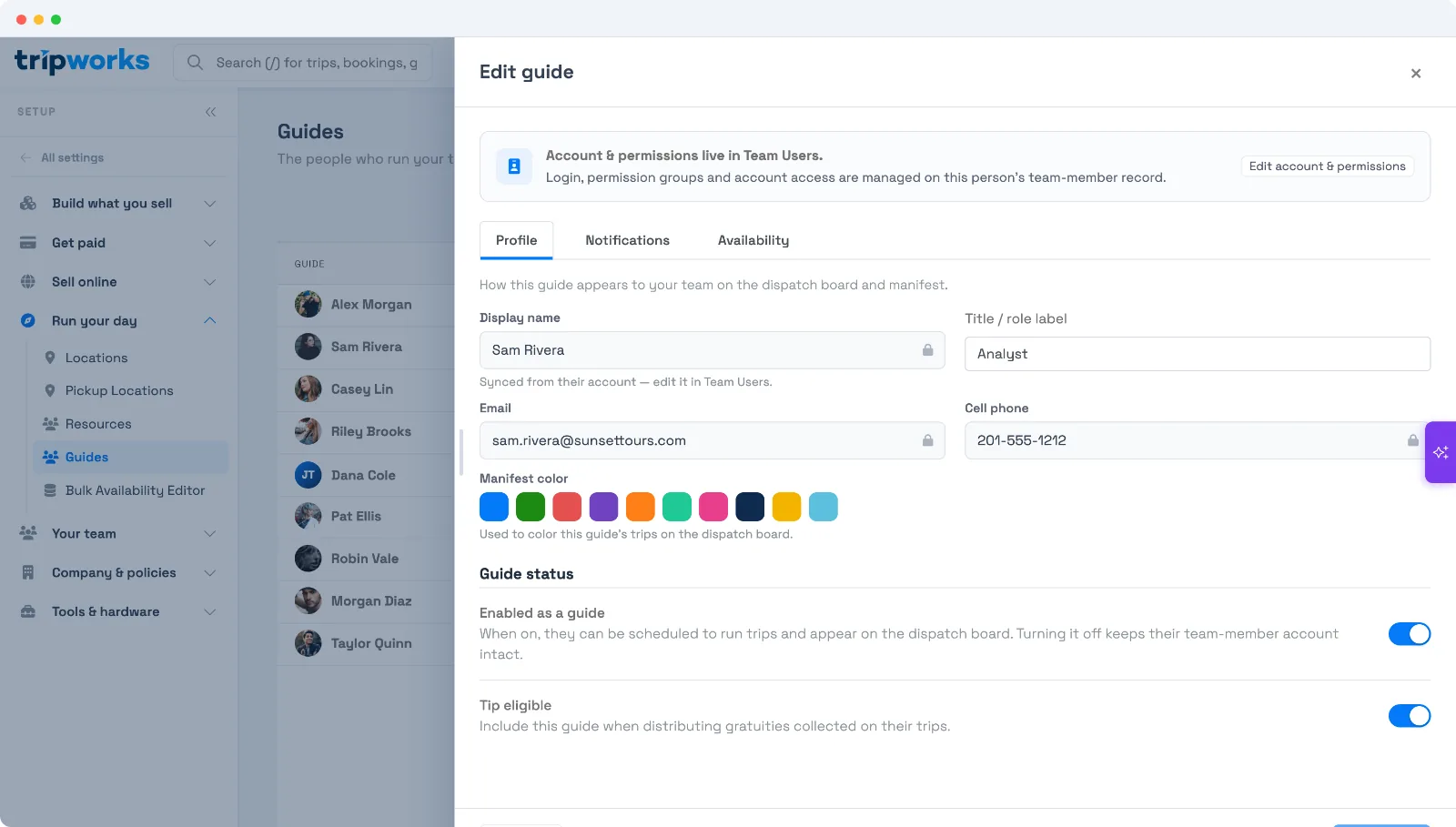1456x827 pixels.
Task: Click the lock icon in Cell phone field
Action: coord(1412,440)
